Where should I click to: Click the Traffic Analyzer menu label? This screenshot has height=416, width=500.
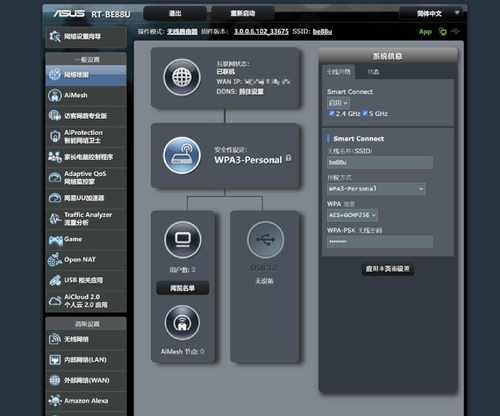coord(88,218)
